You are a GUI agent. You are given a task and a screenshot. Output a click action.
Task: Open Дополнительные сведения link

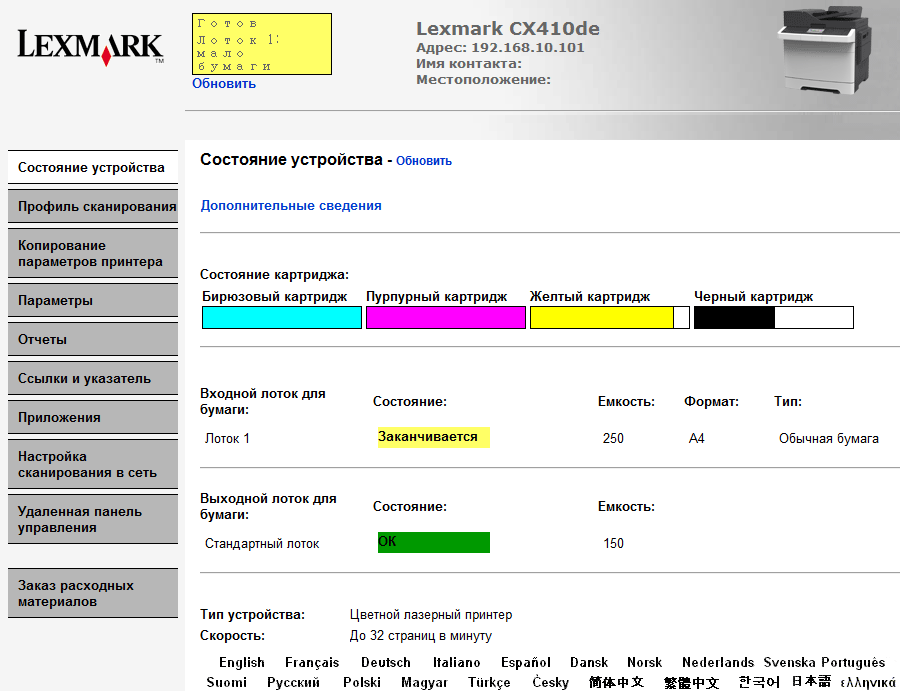point(291,205)
